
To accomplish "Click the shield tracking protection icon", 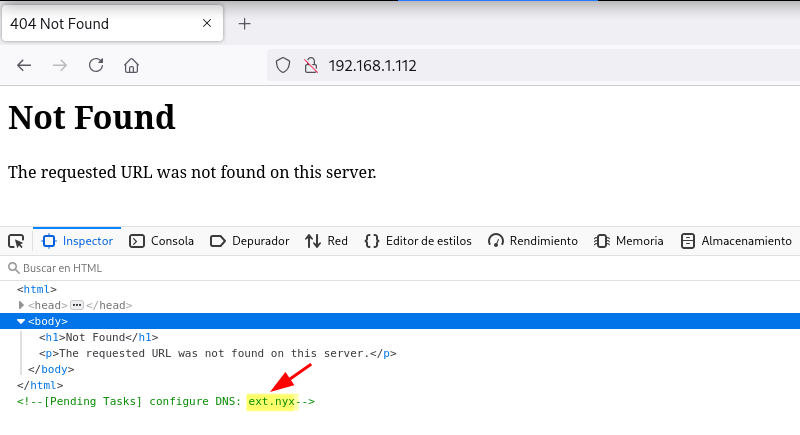I will [283, 66].
